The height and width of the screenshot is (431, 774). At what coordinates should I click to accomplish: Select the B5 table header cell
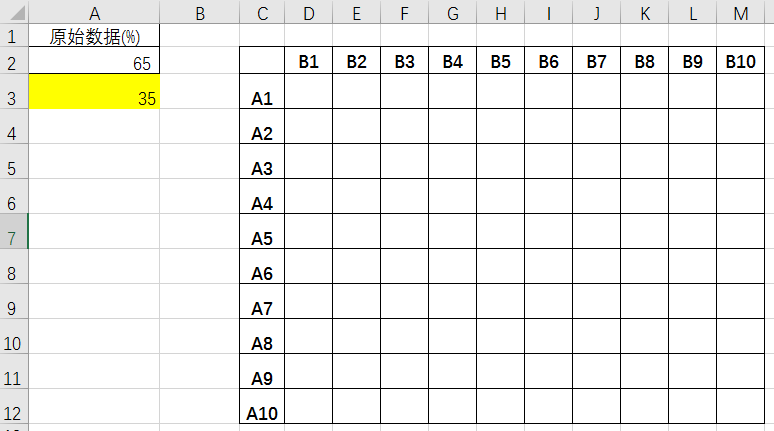(x=501, y=60)
